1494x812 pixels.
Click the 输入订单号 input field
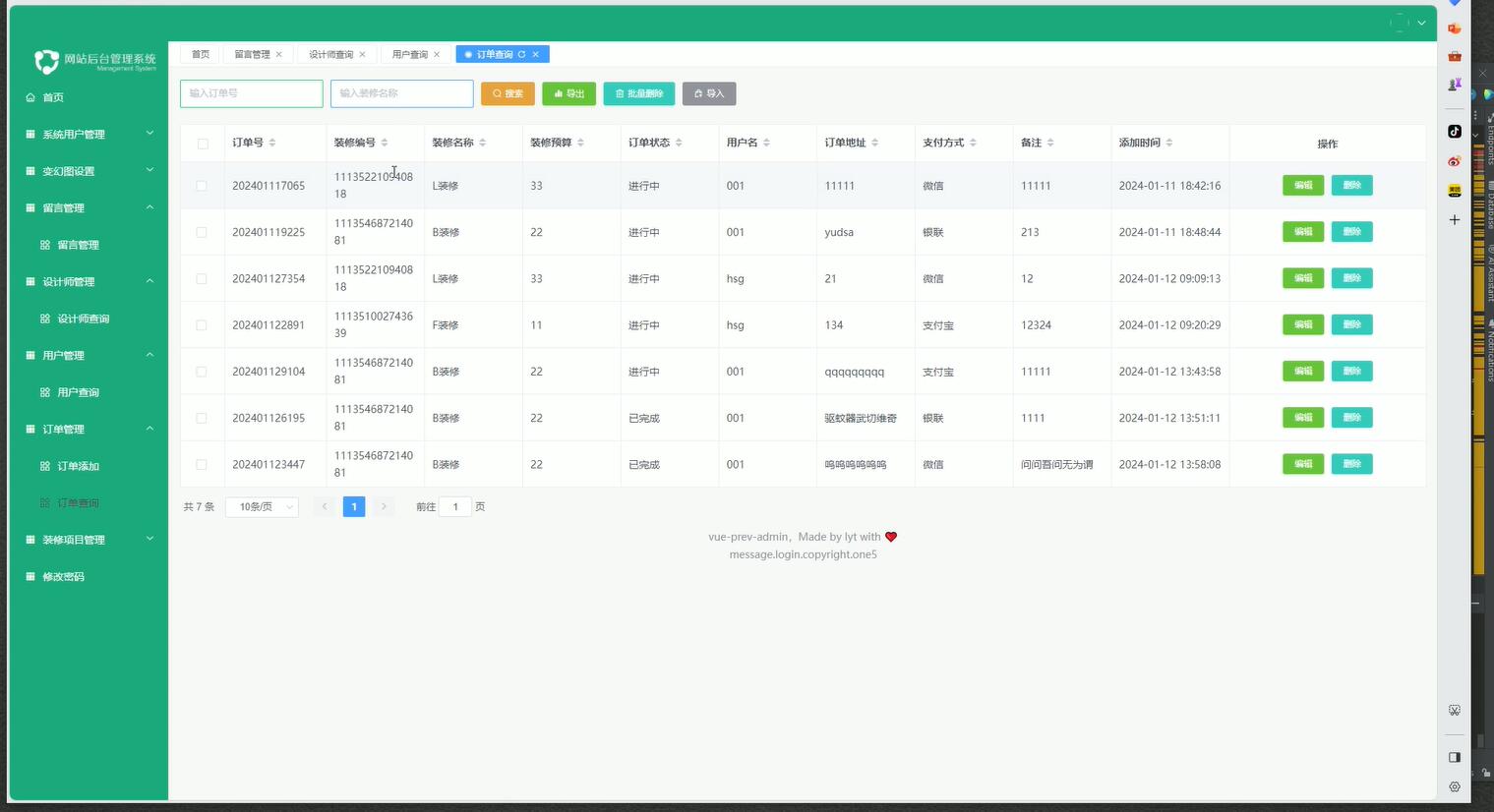[x=251, y=94]
